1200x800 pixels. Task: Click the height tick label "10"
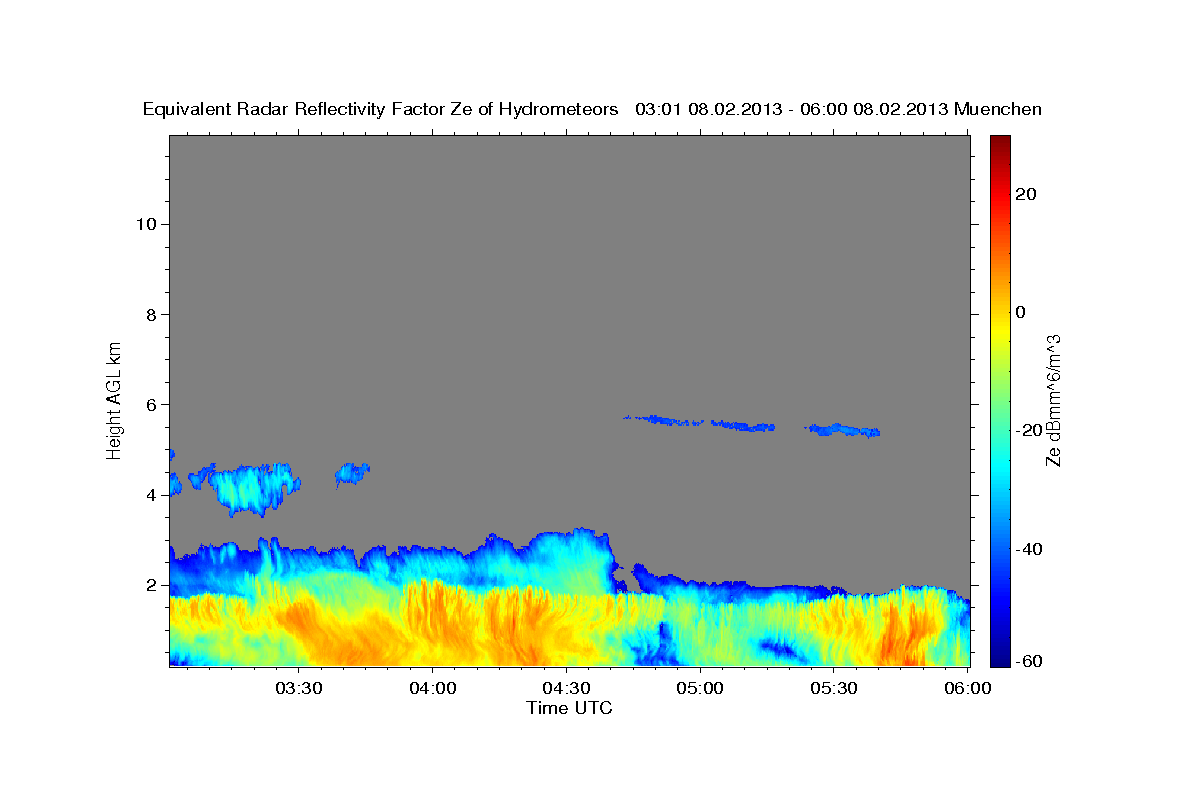point(145,224)
